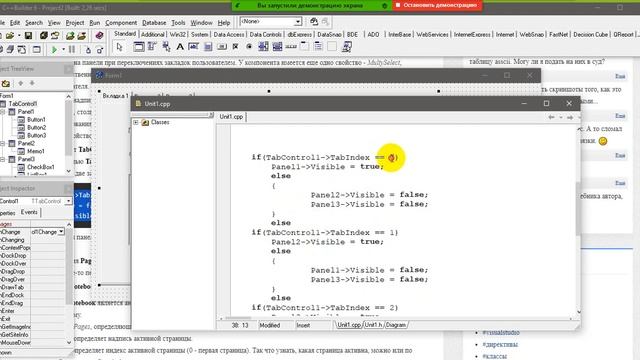This screenshot has width=640, height=360.
Task: Click the #visualstudio hashtag link
Action: [501, 332]
